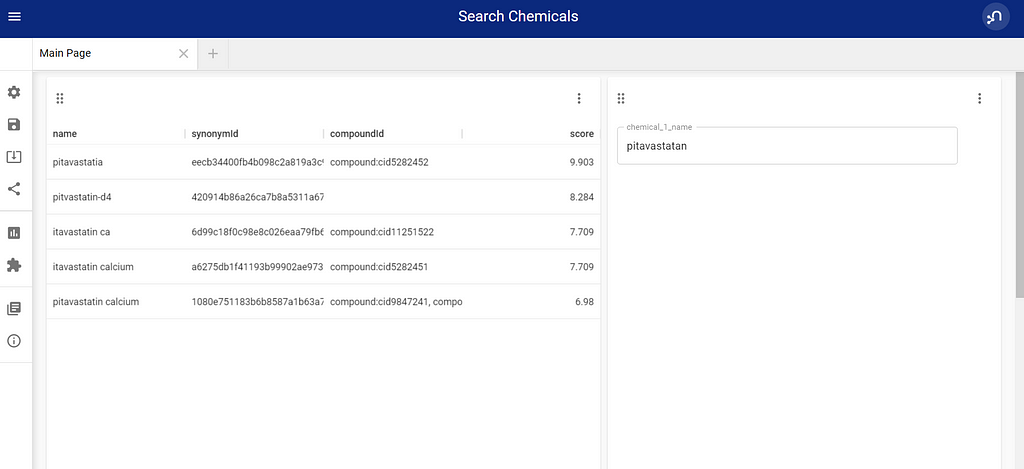The image size is (1024, 469).
Task: Click the user profile logo icon
Action: [996, 16]
